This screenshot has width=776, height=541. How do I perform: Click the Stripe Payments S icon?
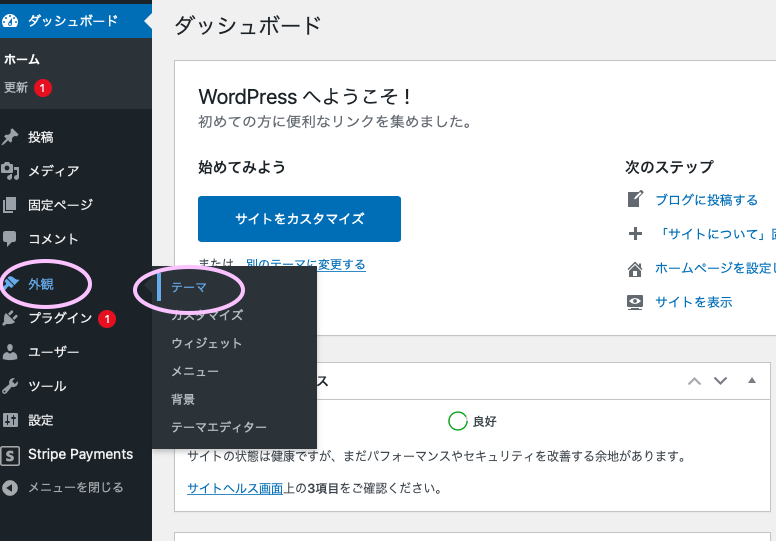pos(11,455)
